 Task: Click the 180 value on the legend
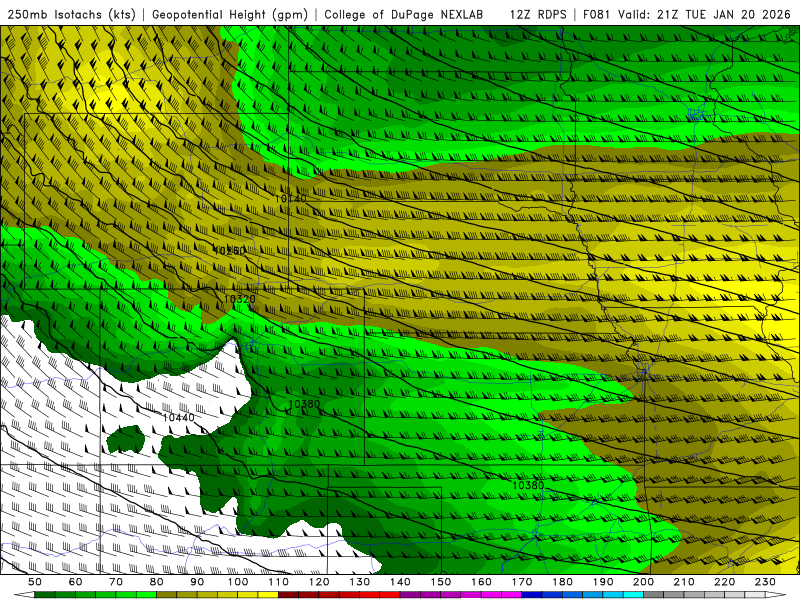point(562,582)
